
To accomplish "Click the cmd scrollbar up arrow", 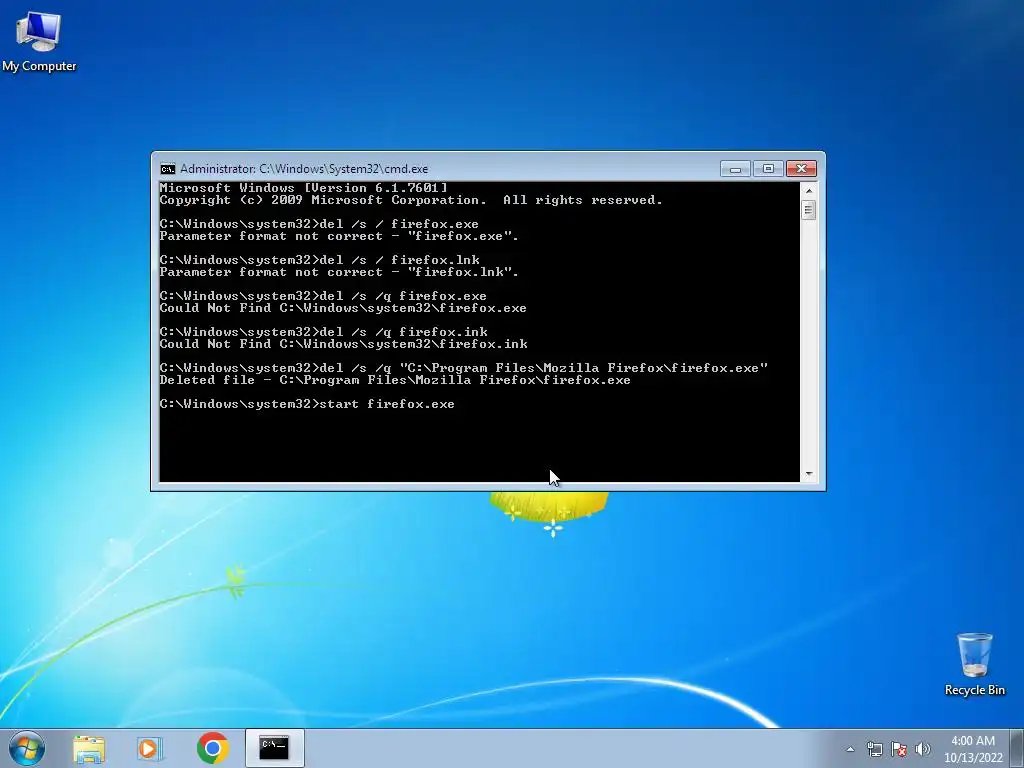I will click(808, 191).
